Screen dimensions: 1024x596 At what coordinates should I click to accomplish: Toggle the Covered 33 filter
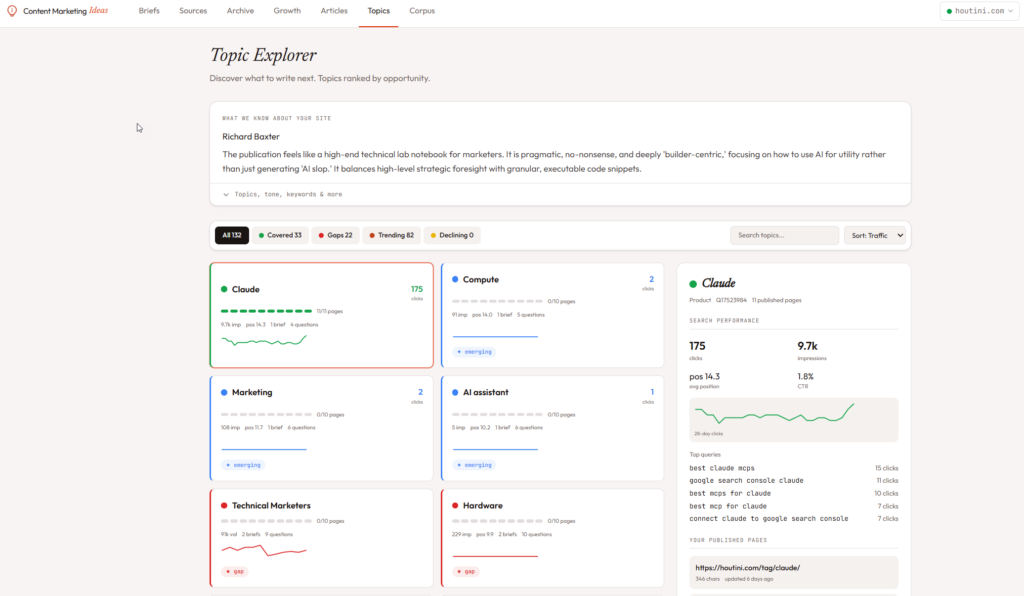coord(280,236)
